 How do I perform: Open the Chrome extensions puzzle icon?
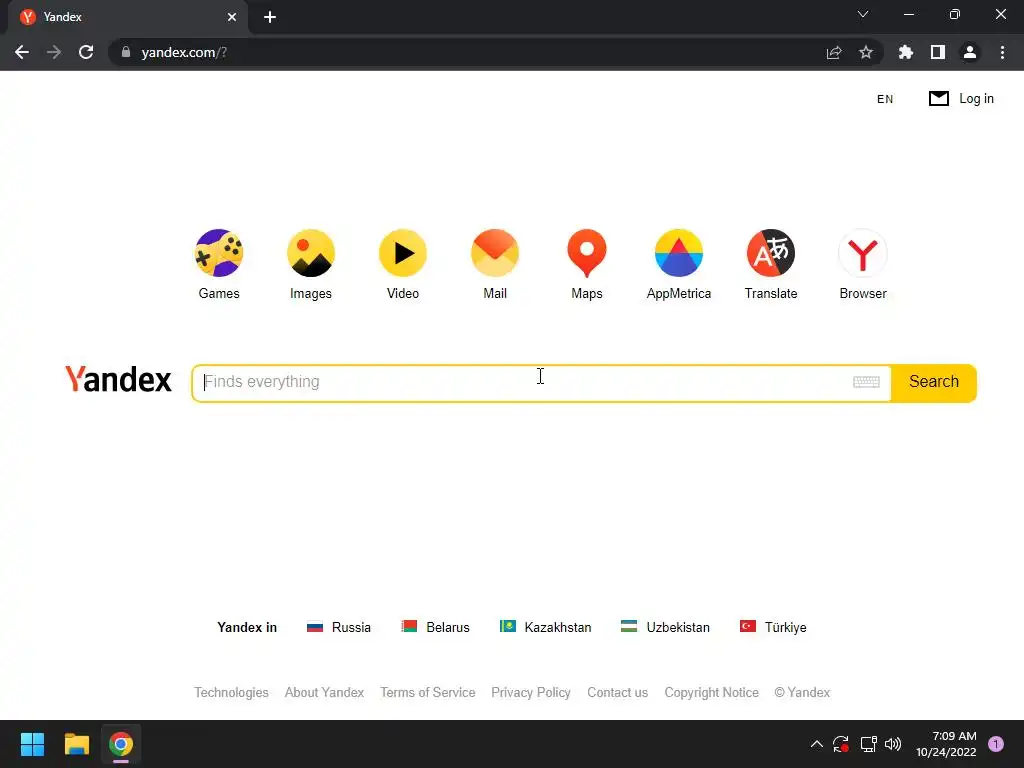906,52
